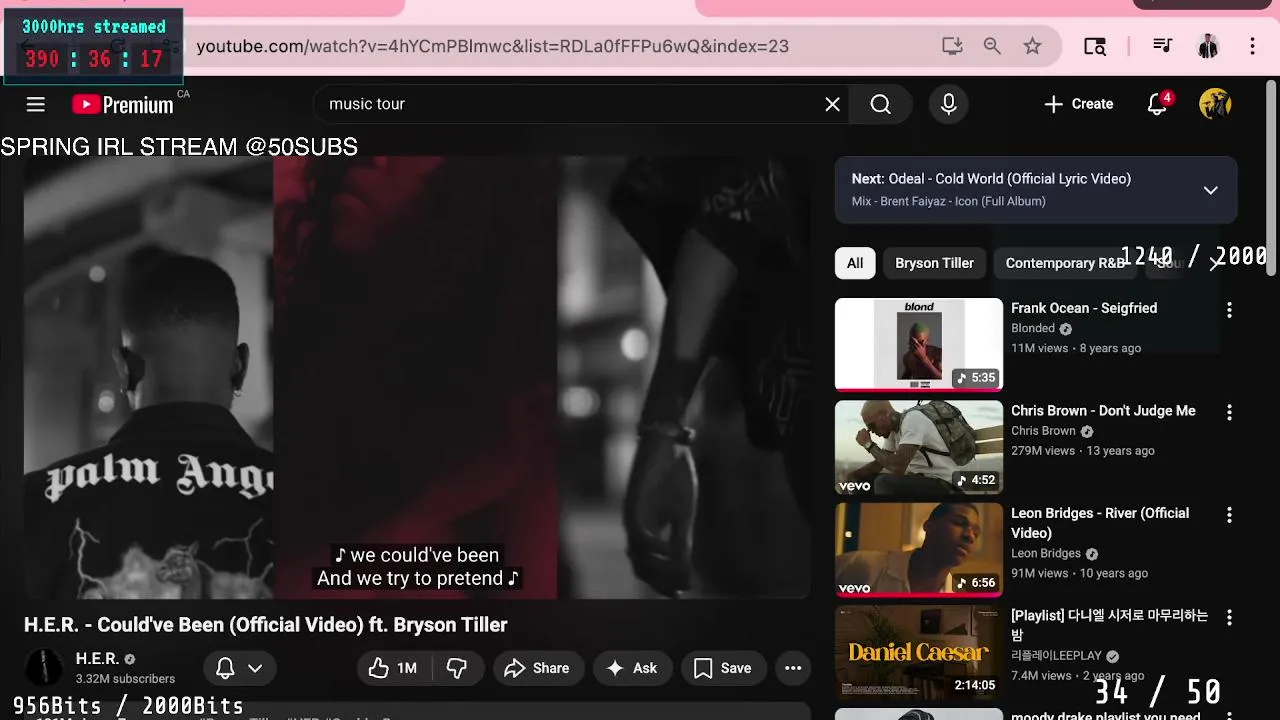Open the Chrome profile picture menu
This screenshot has width=1280, height=720.
tap(1207, 46)
